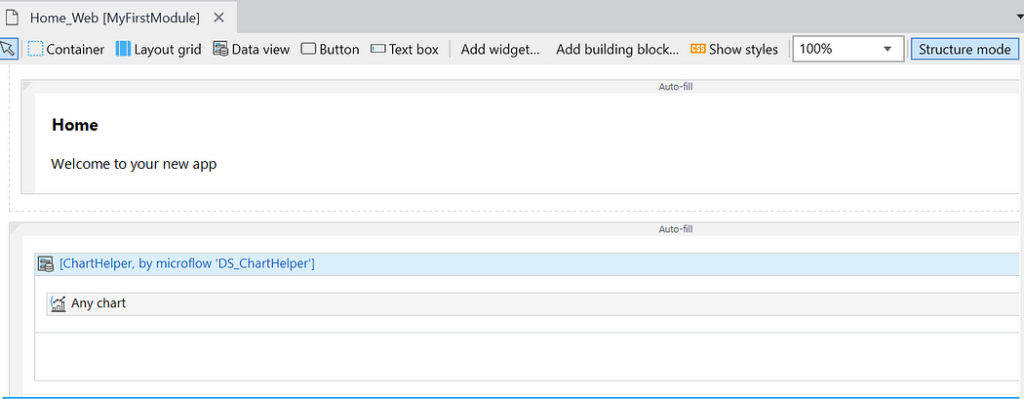Select the Home title text
This screenshot has width=1024, height=399.
[75, 125]
